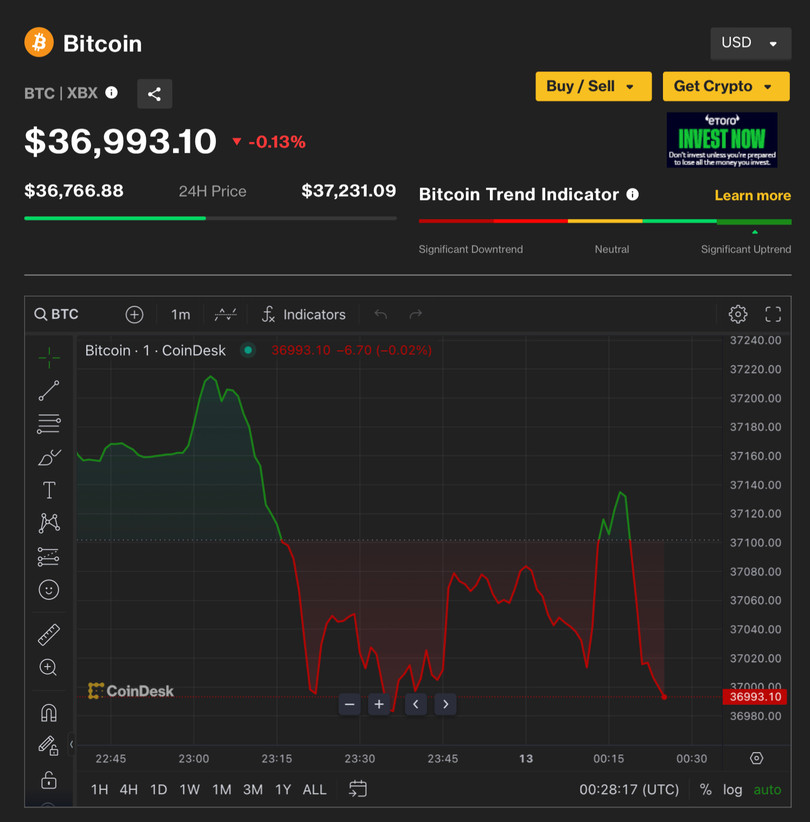Switch to the 1Y time range

point(283,789)
